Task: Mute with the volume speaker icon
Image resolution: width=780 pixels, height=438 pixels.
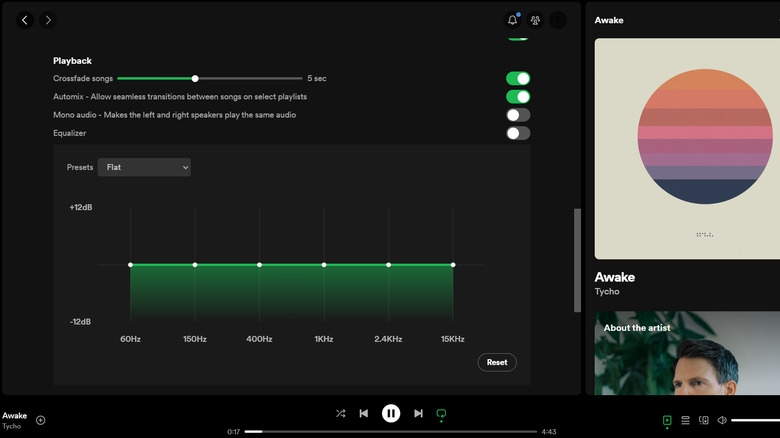Action: [x=722, y=420]
